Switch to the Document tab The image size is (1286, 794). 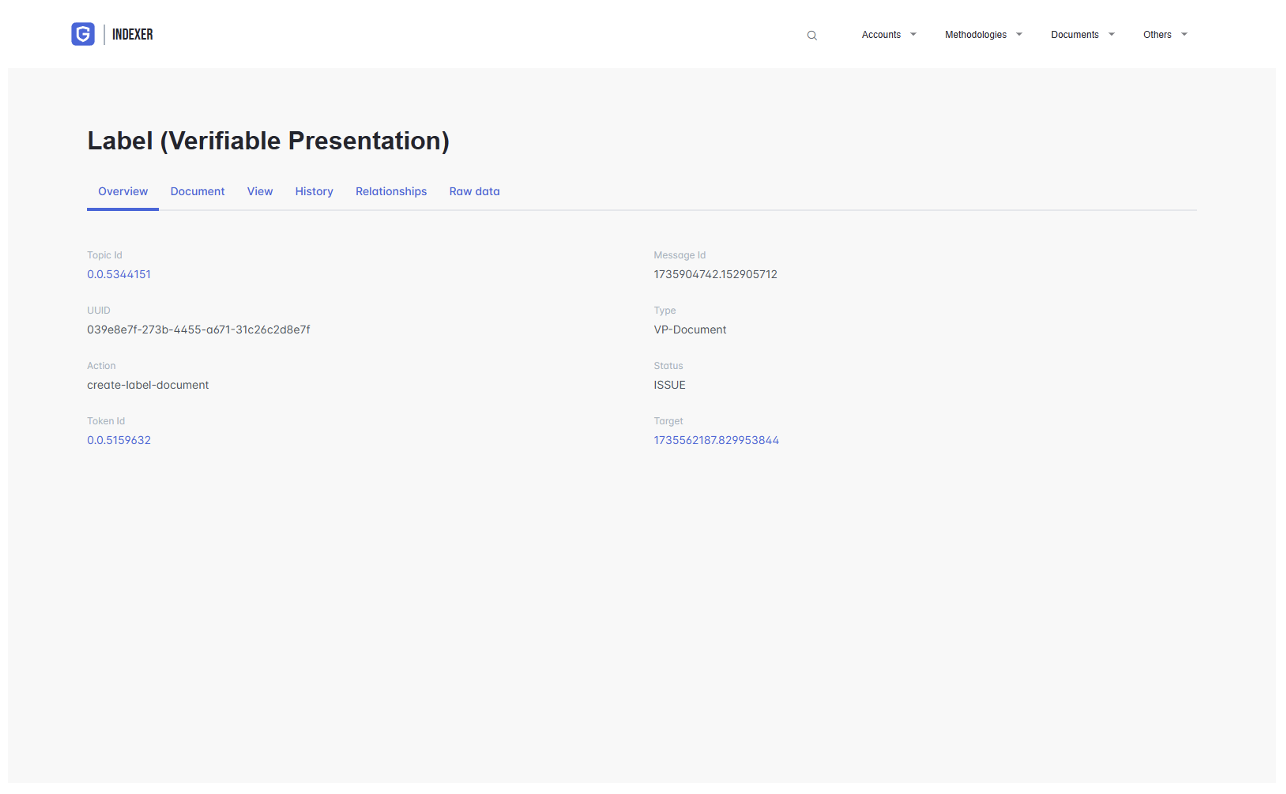[x=197, y=191]
